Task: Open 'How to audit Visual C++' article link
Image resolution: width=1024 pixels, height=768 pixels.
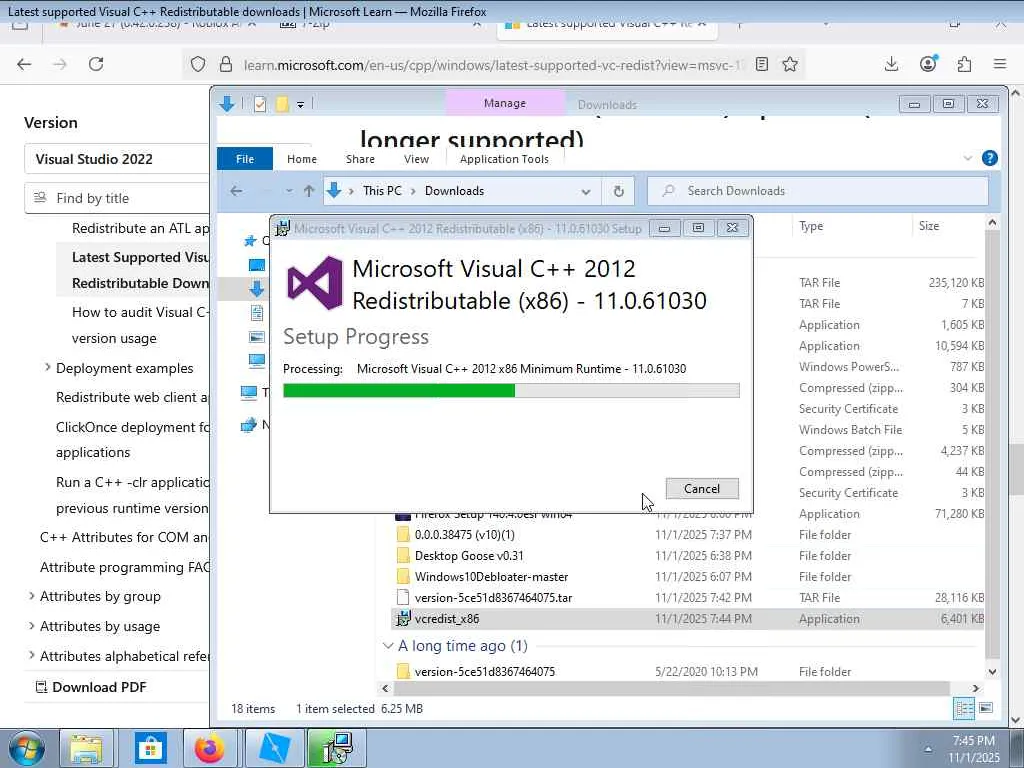Action: (140, 325)
